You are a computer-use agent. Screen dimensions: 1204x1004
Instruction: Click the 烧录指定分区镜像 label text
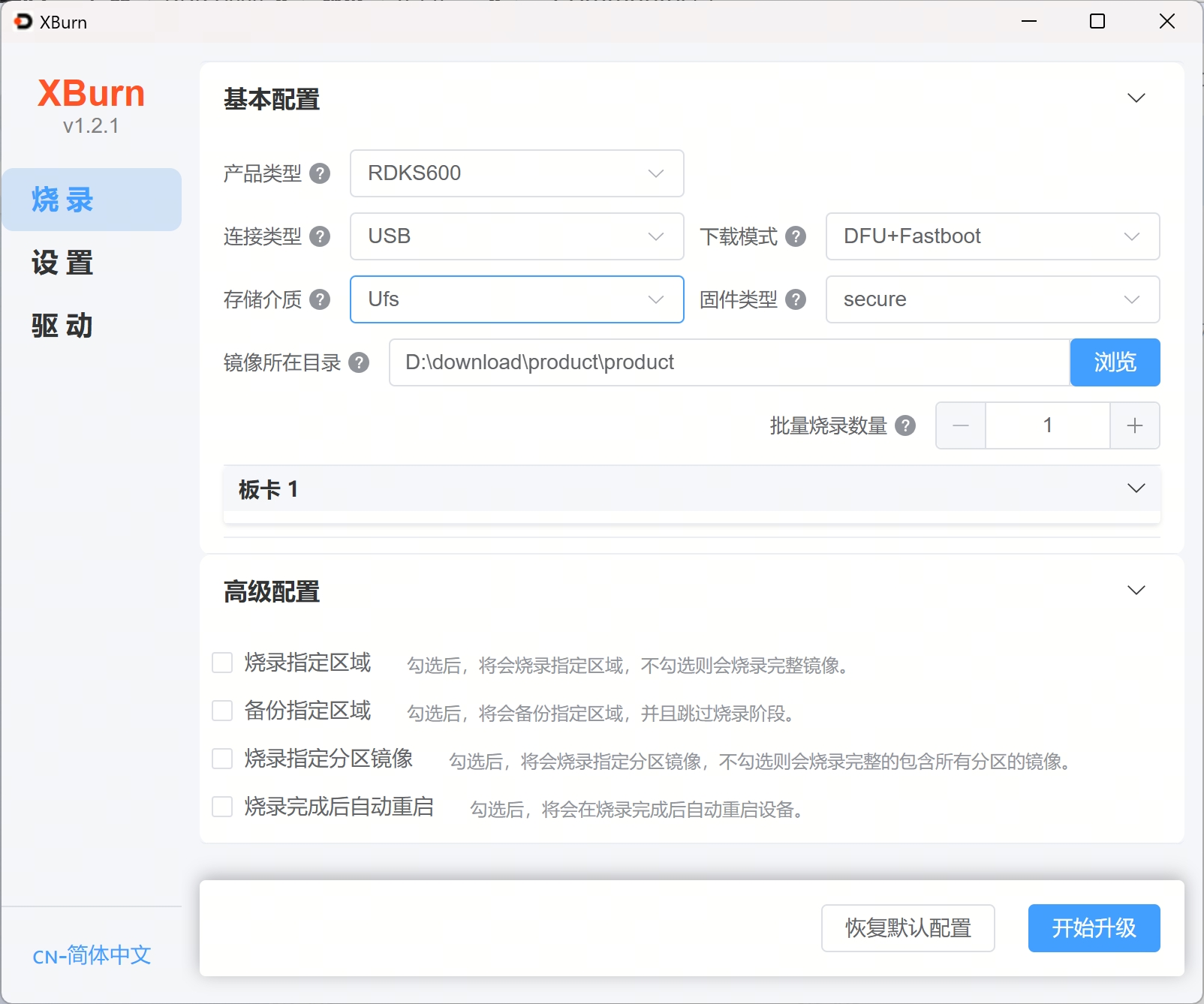329,759
